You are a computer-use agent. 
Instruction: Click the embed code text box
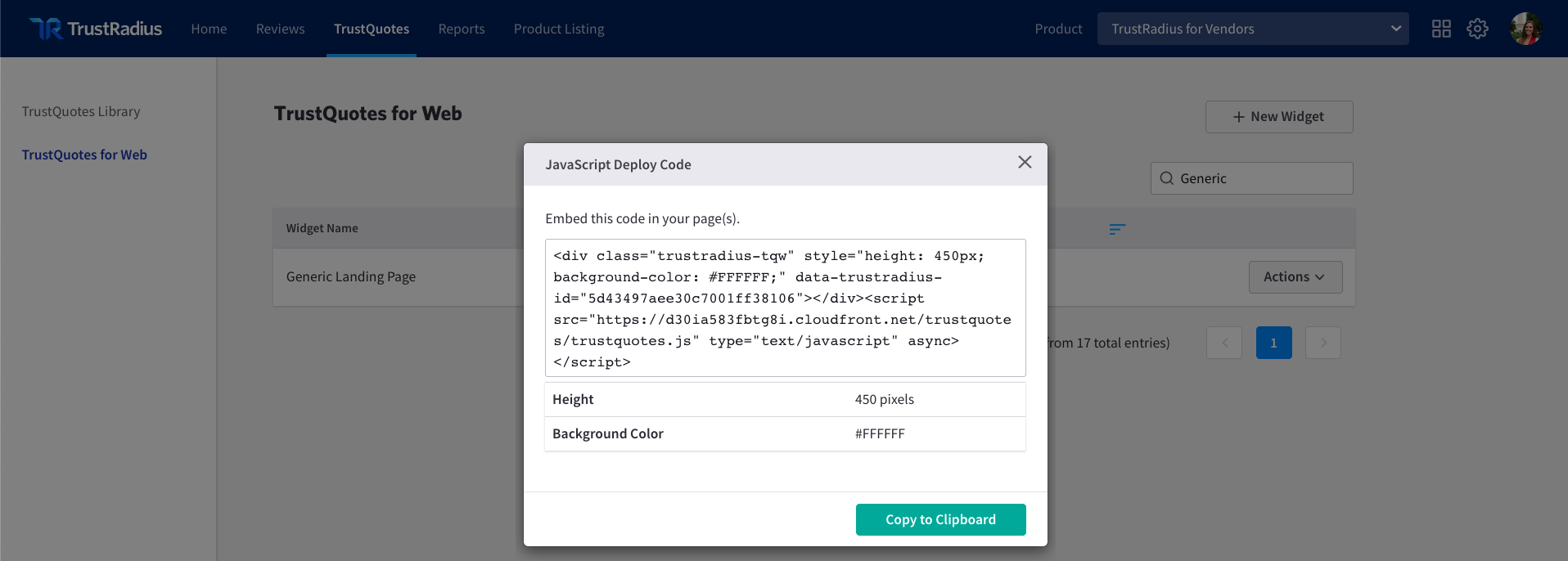pos(786,308)
